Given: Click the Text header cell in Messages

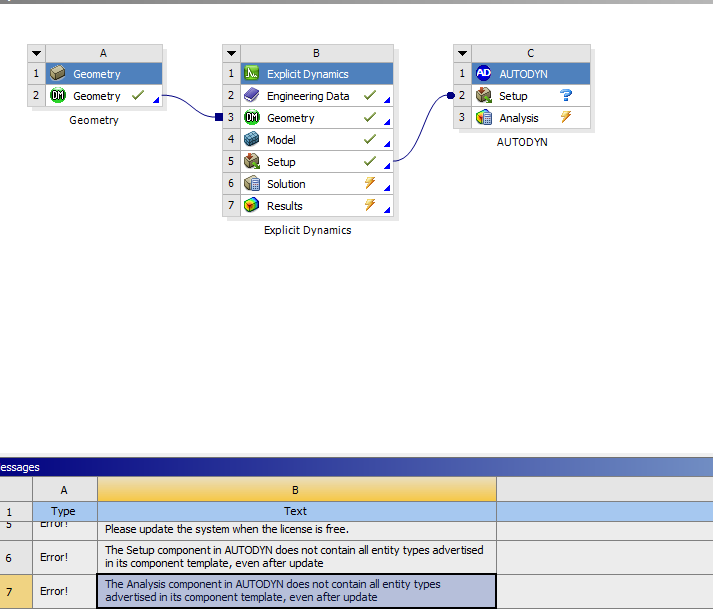Looking at the screenshot, I should [297, 511].
